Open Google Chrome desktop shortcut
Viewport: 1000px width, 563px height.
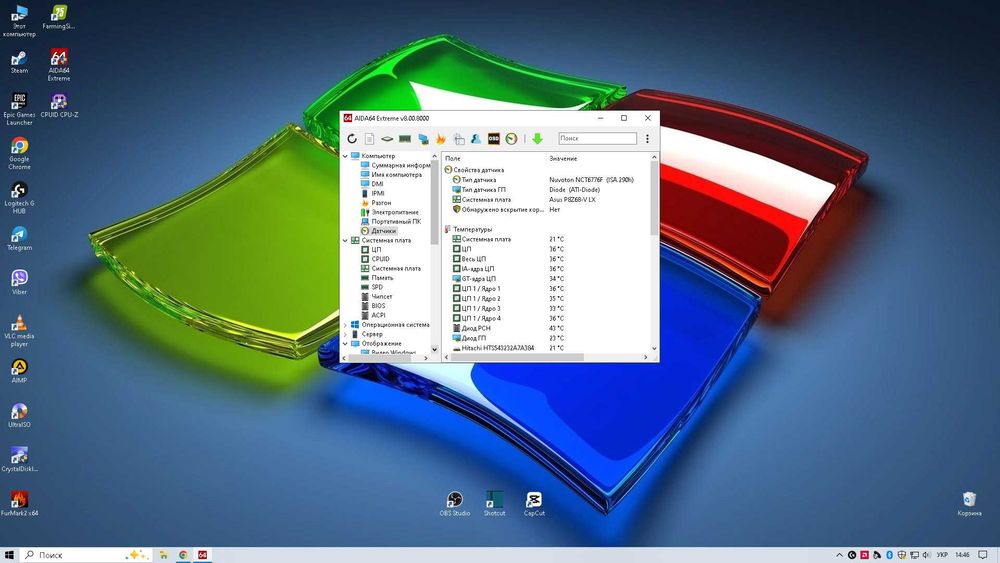(19, 154)
